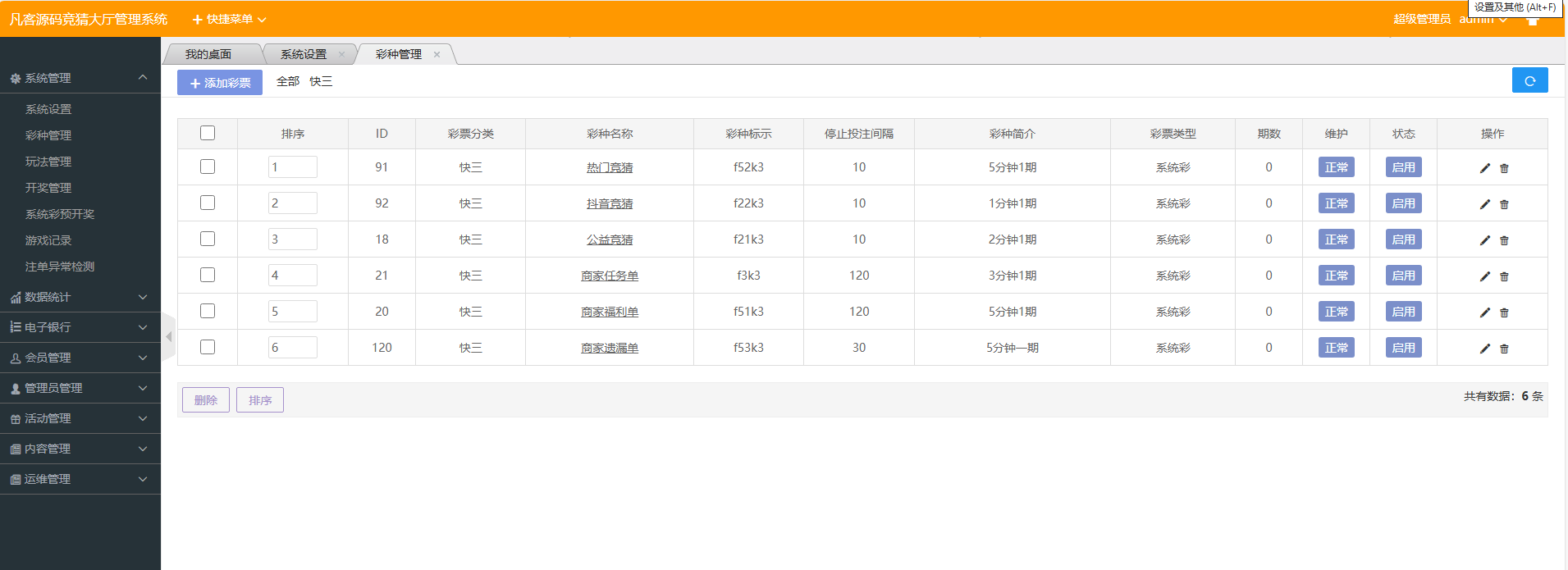Click the blue refresh icon button

1529,80
